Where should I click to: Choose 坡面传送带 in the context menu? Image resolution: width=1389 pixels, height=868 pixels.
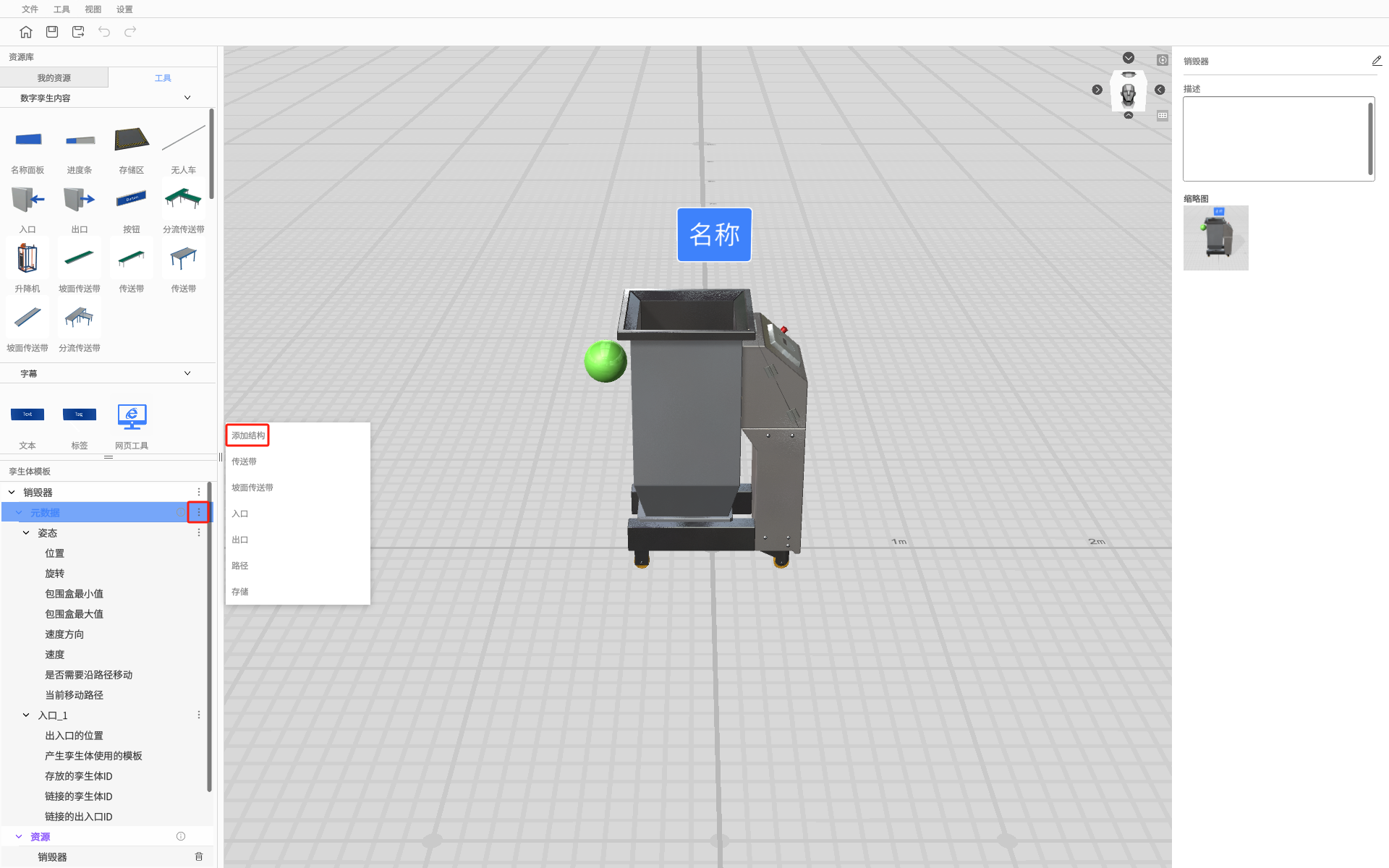(252, 488)
